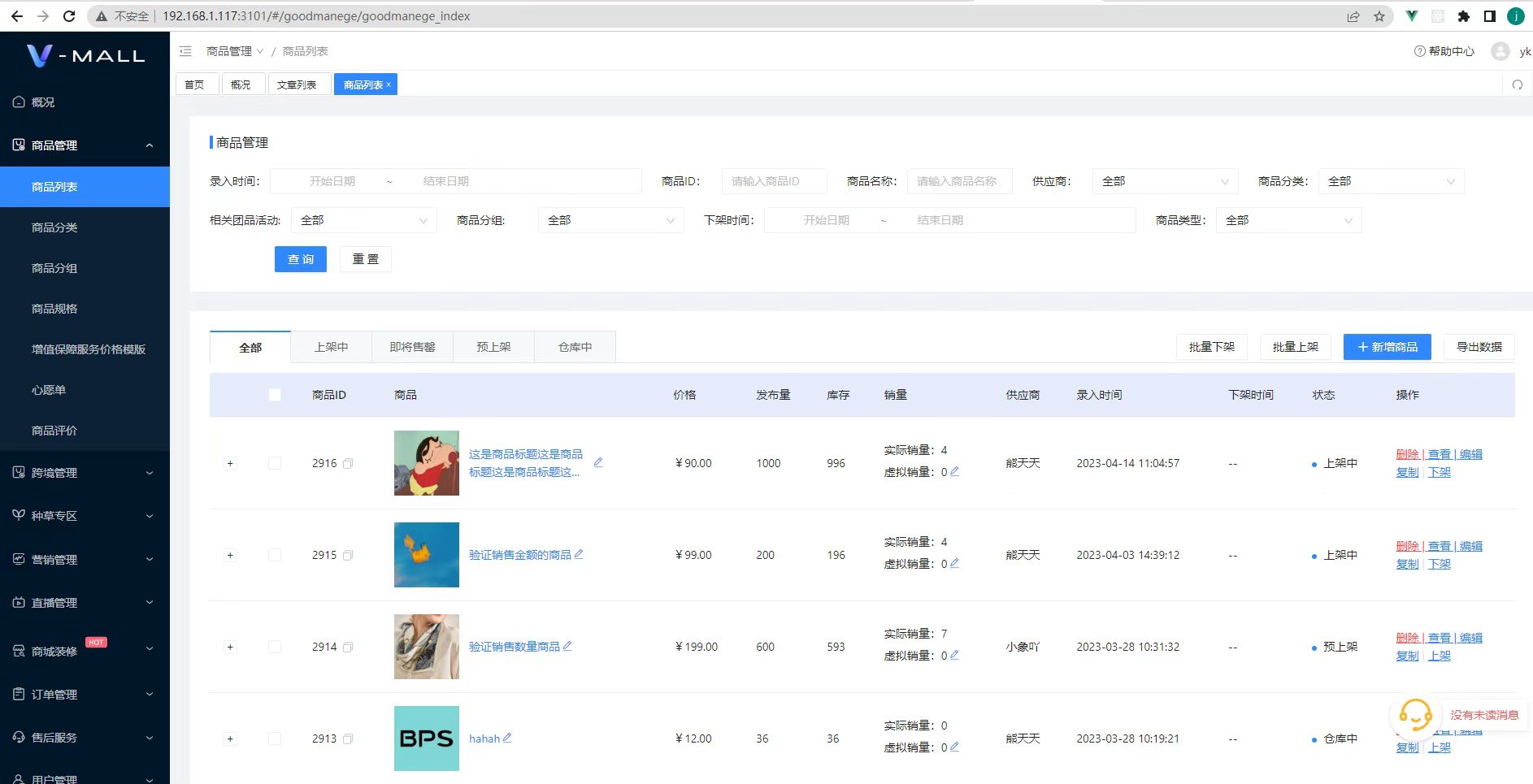Copy product ID 2915 with copy icon

coord(348,556)
